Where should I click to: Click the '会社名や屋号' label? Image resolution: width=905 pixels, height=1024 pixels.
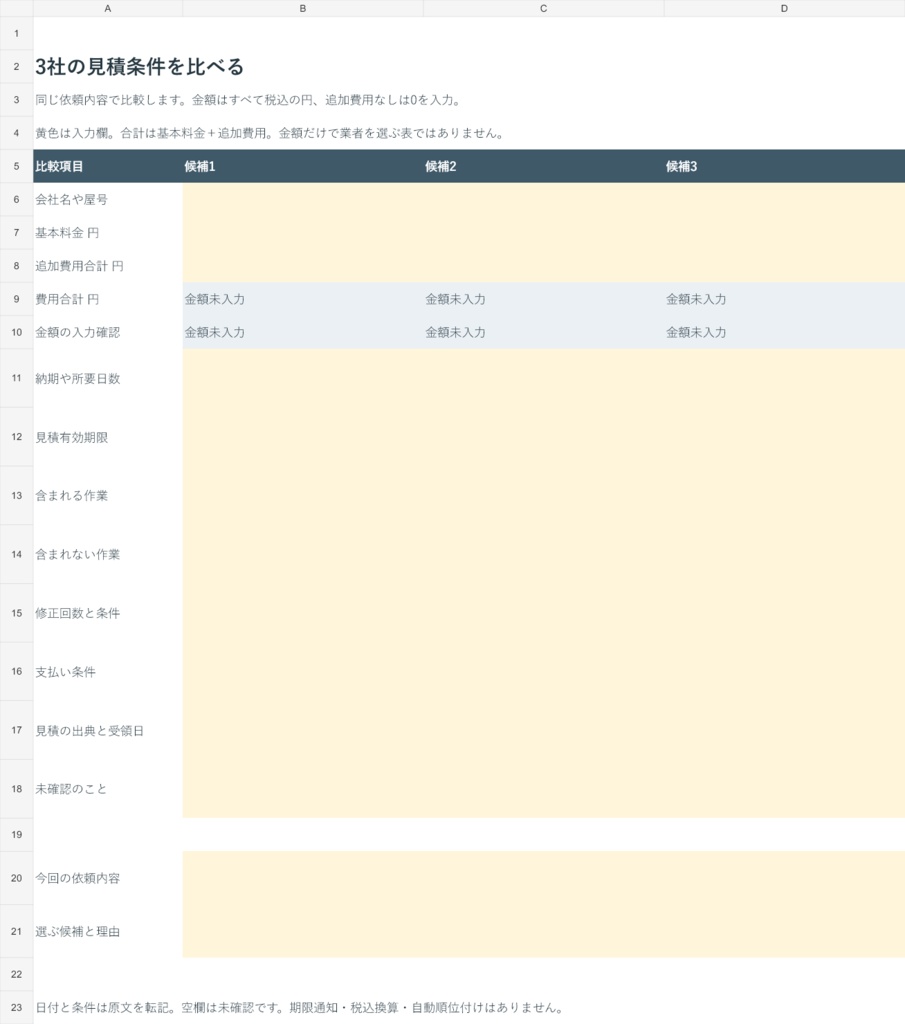[x=72, y=199]
